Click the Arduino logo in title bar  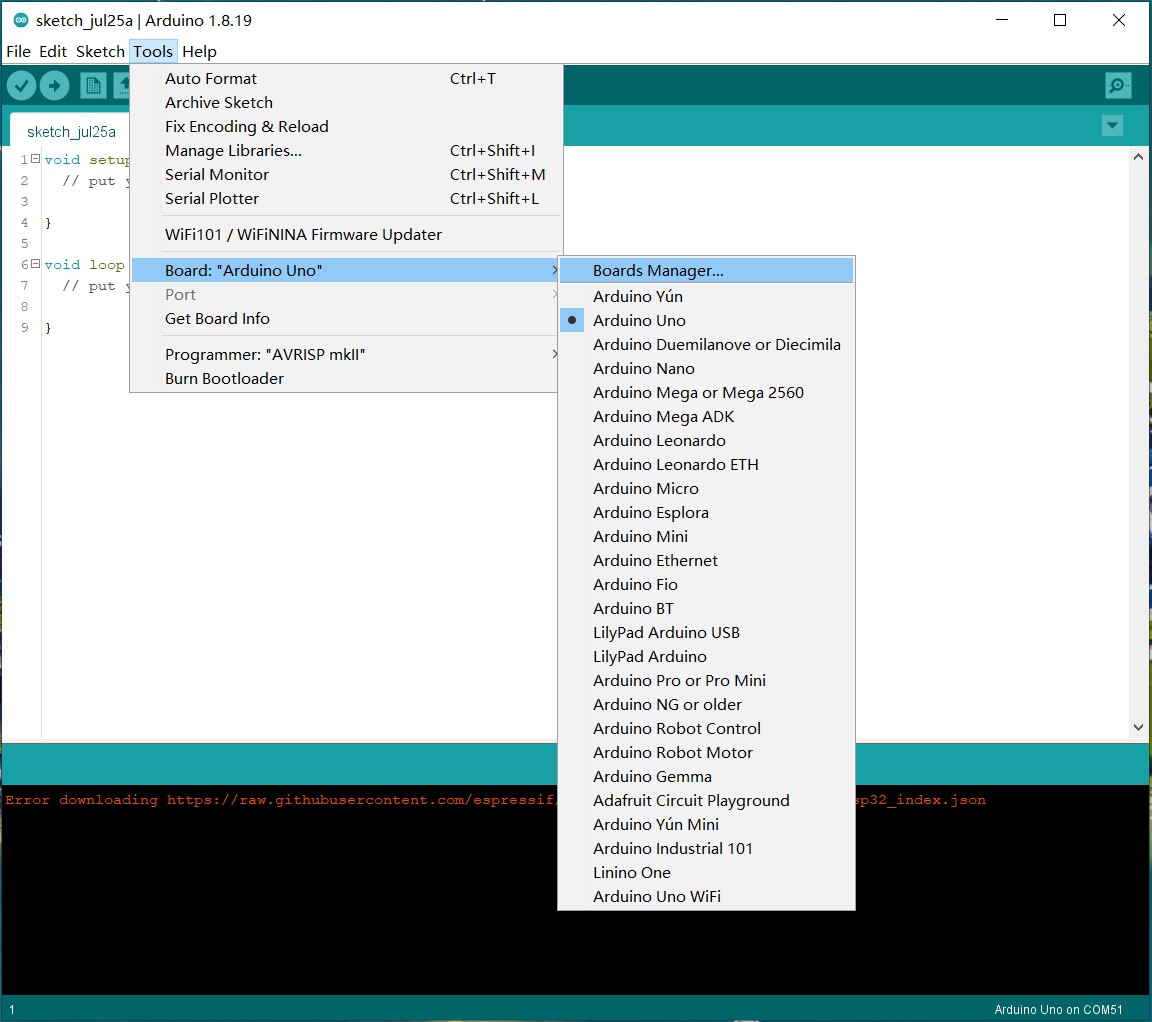pos(21,20)
